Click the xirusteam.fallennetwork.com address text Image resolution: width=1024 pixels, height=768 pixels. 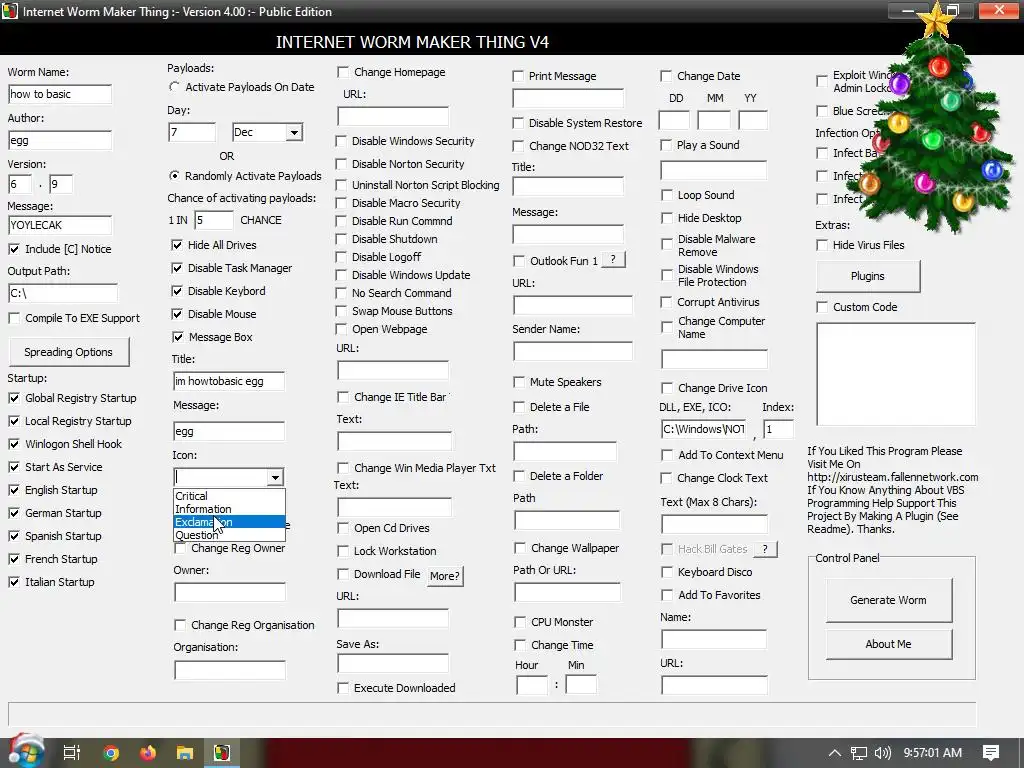pos(893,477)
